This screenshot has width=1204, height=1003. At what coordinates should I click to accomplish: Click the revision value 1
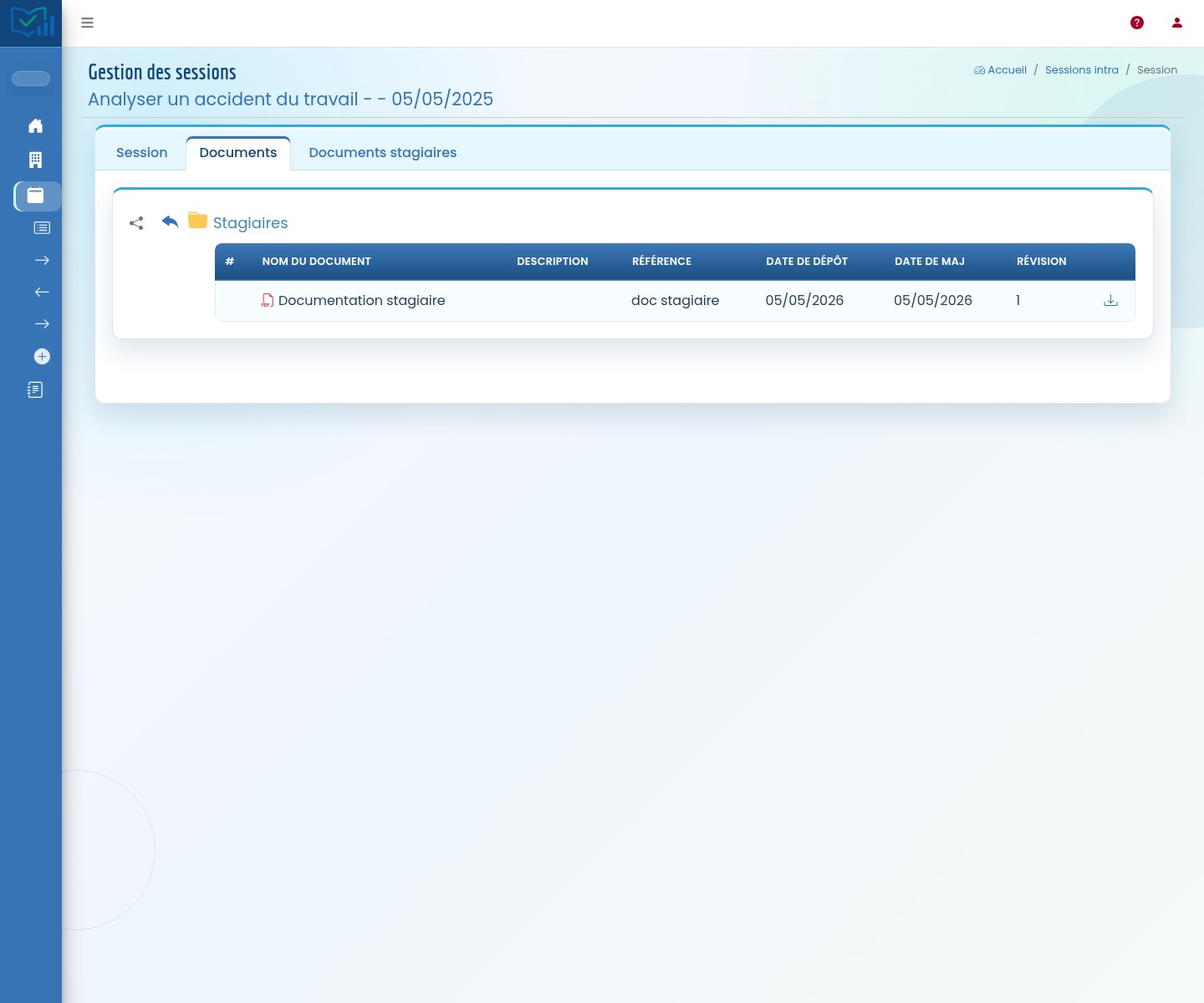coord(1018,300)
